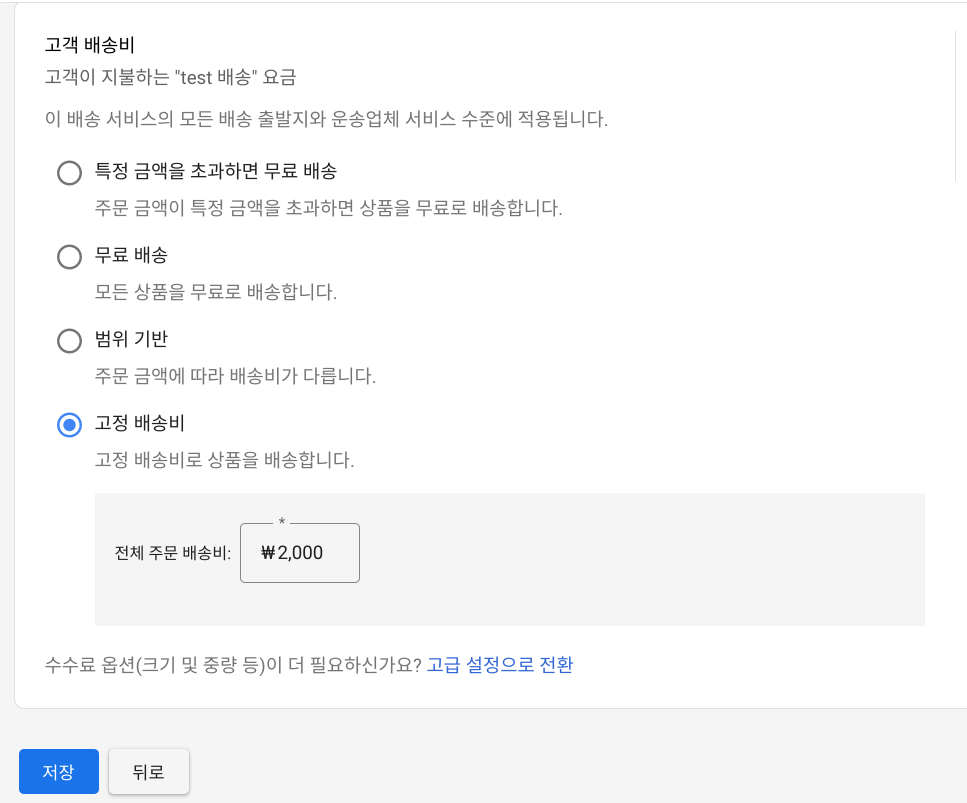Viewport: 967px width, 803px height.
Task: Click the '무료 배송' option label
Action: click(x=131, y=255)
